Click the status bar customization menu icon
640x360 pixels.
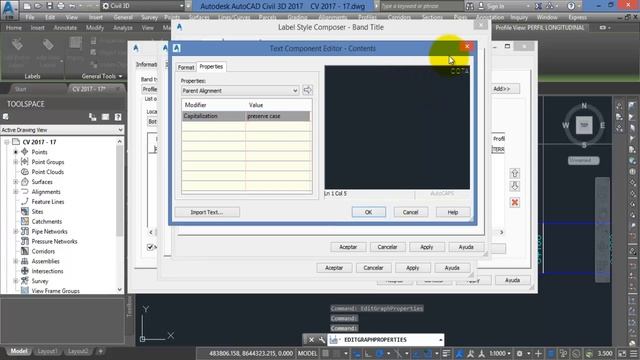click(634, 353)
